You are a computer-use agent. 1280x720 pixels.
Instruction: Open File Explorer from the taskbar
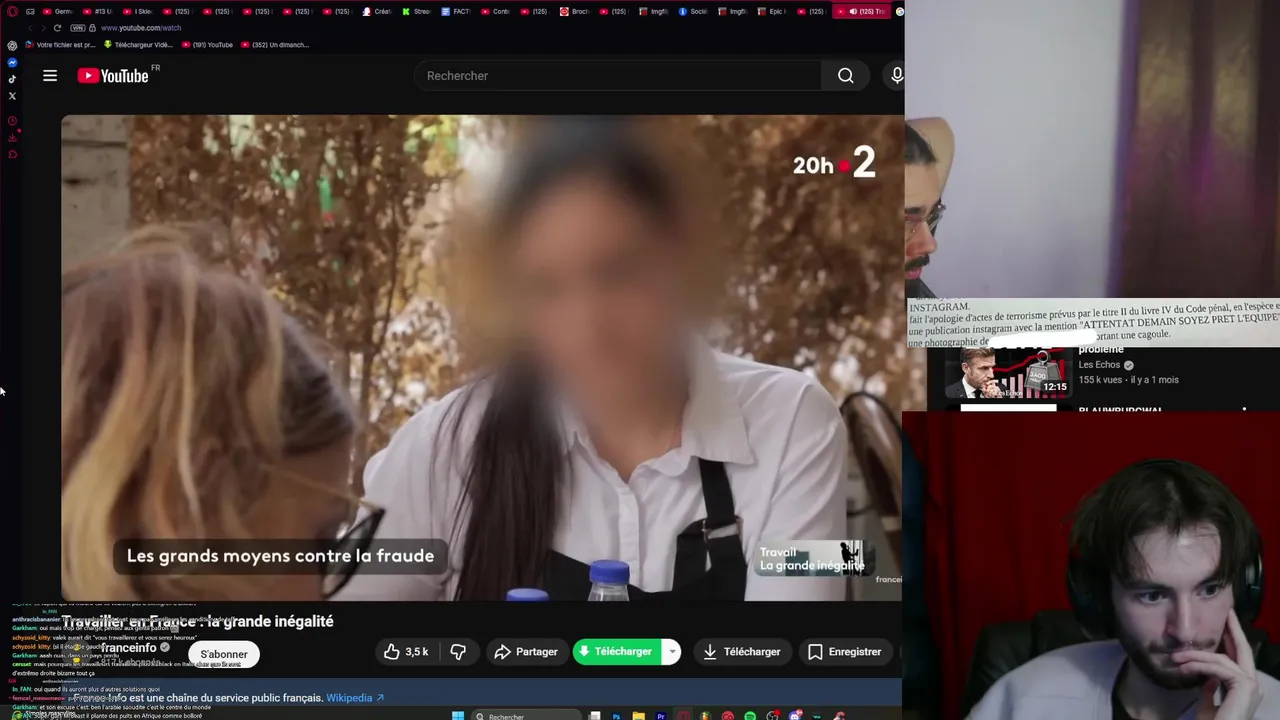pos(639,715)
